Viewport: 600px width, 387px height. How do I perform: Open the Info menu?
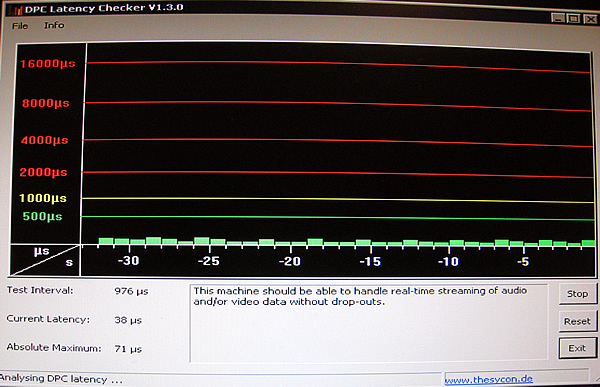point(54,25)
